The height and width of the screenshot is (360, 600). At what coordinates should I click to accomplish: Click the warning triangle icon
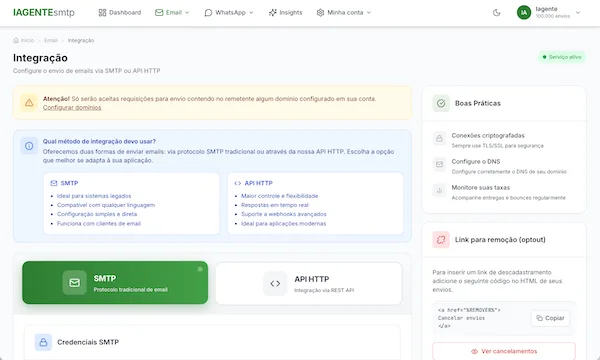pyautogui.click(x=29, y=103)
